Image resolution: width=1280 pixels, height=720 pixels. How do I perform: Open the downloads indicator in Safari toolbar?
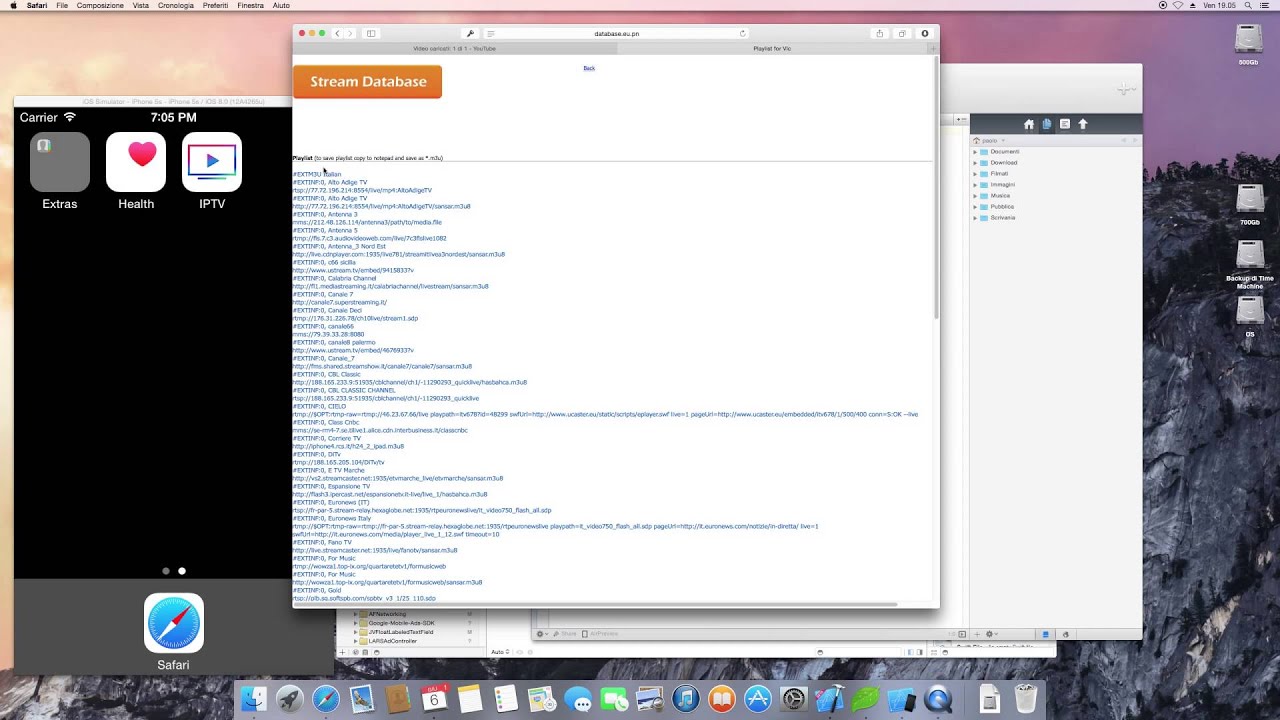tap(924, 33)
